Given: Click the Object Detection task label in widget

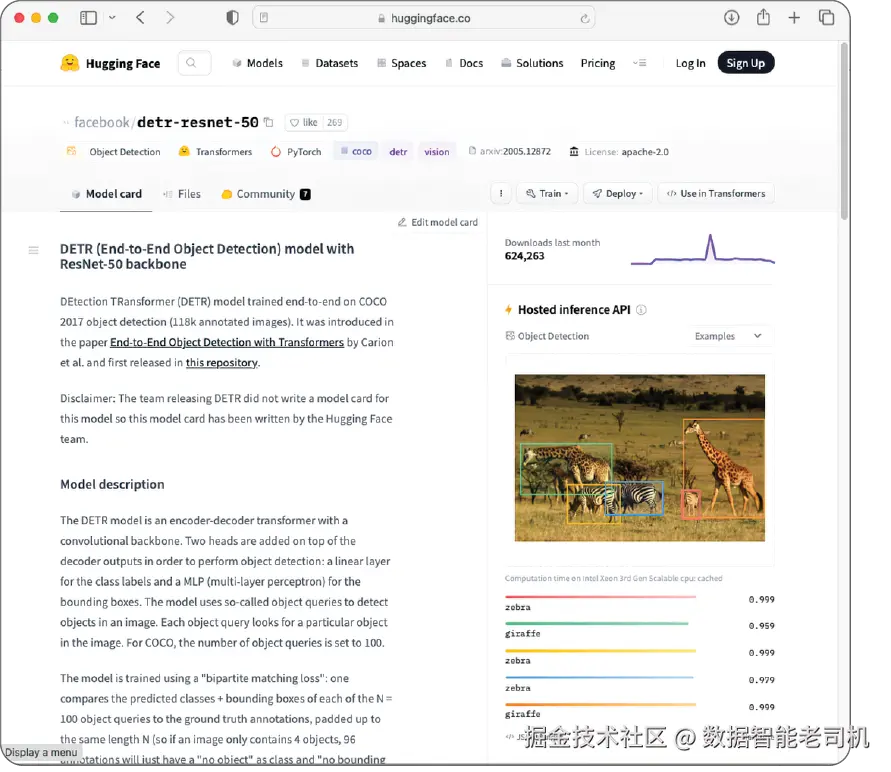Looking at the screenshot, I should click(547, 336).
